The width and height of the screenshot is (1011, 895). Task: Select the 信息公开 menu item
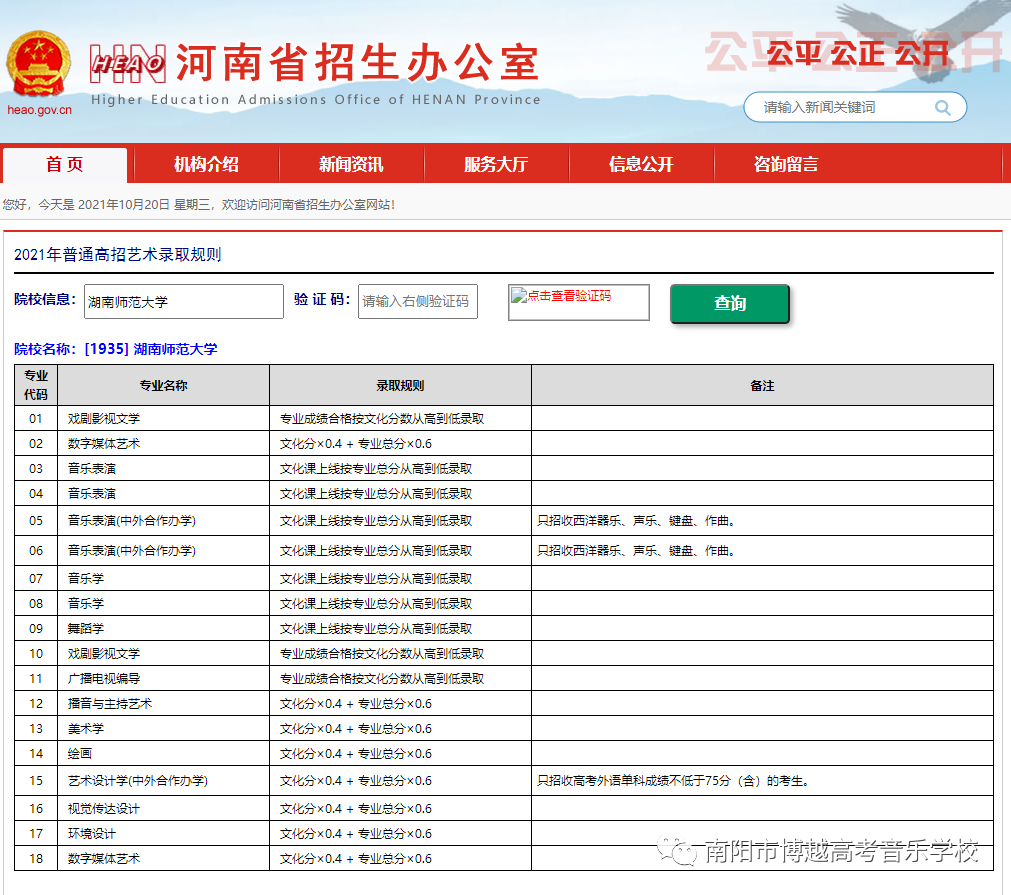pyautogui.click(x=641, y=165)
